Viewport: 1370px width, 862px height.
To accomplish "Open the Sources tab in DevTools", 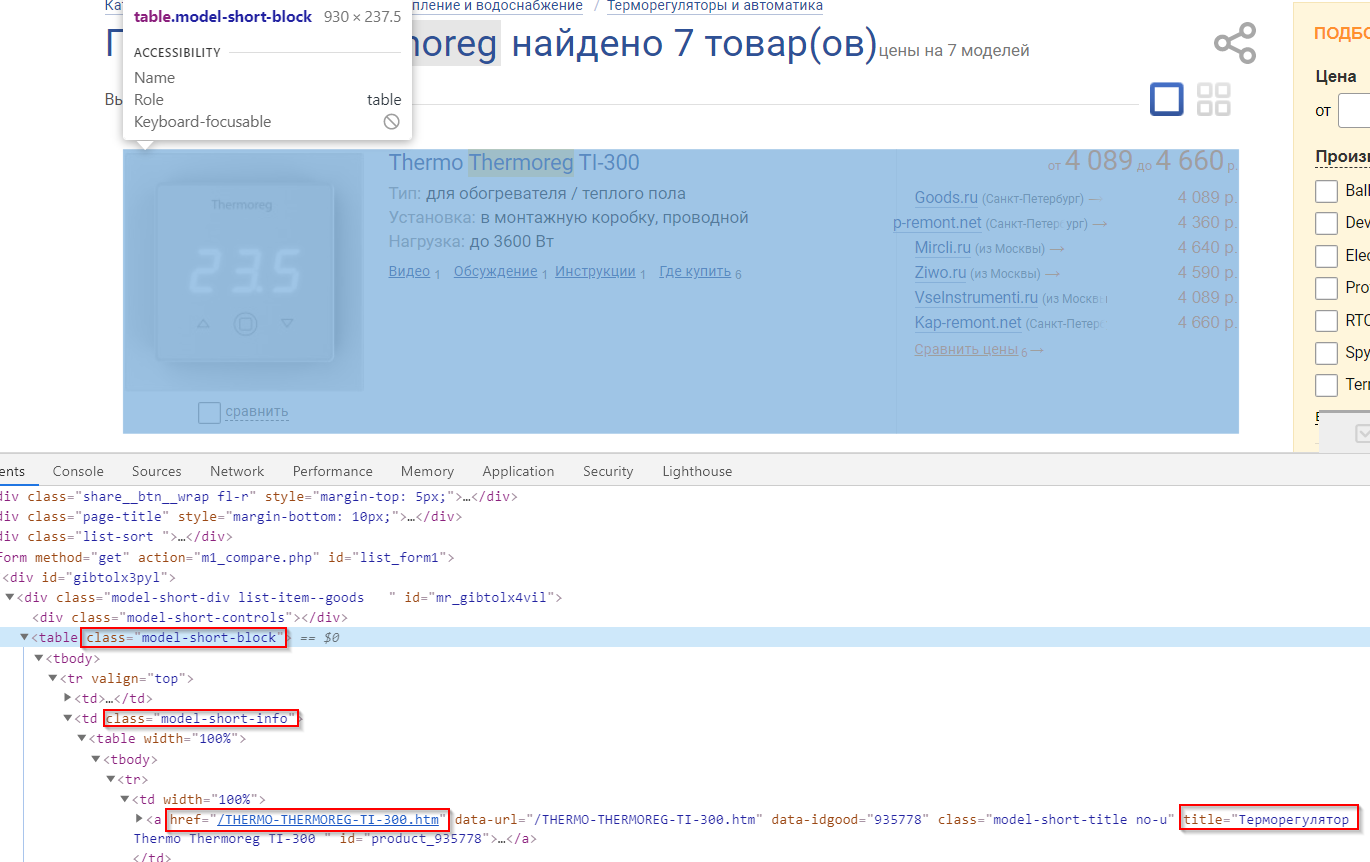I will tap(157, 471).
